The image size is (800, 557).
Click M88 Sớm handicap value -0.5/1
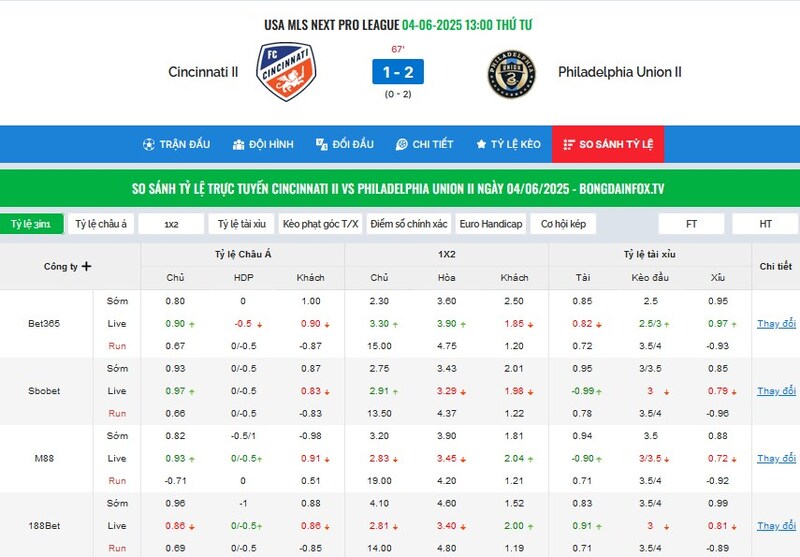(243, 436)
